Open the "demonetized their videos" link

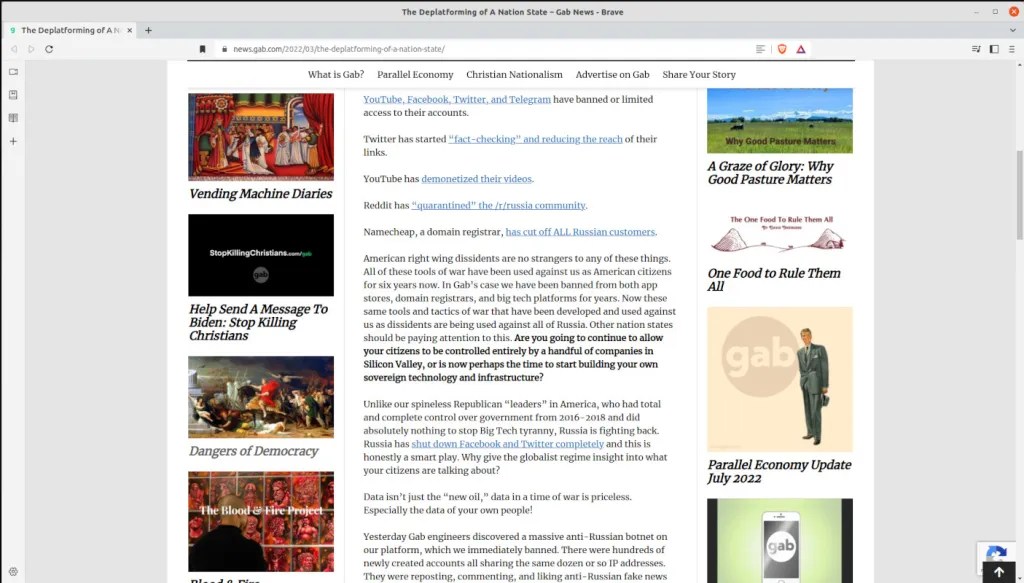pyautogui.click(x=477, y=179)
